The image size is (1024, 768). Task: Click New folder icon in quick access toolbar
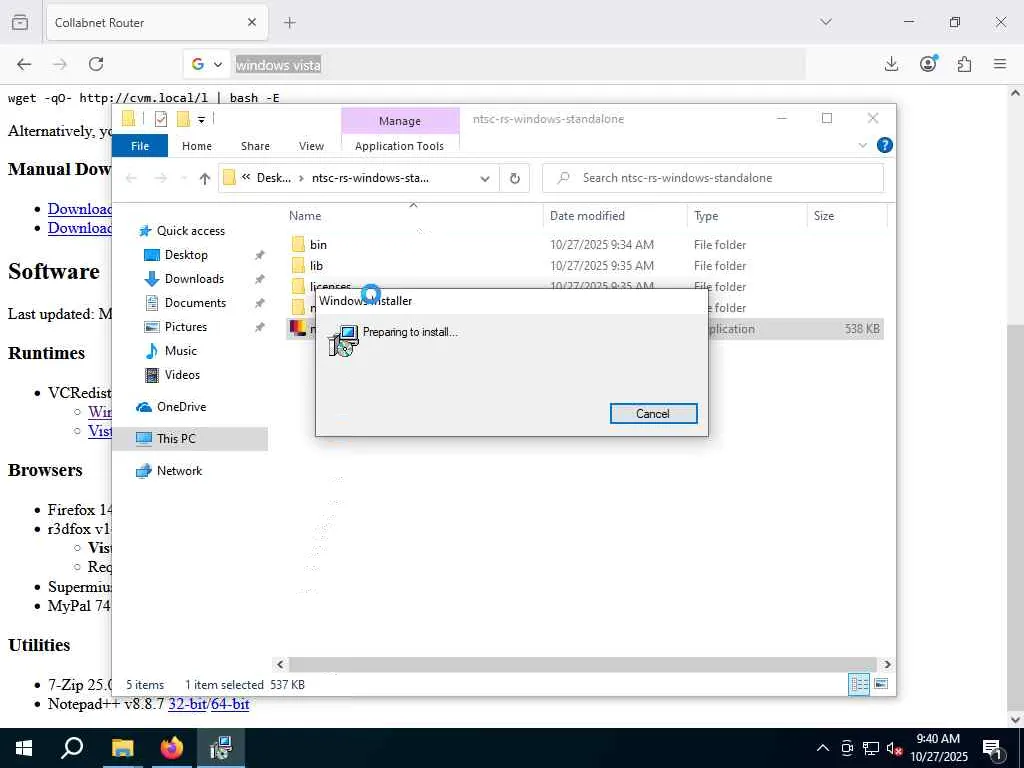(x=183, y=119)
